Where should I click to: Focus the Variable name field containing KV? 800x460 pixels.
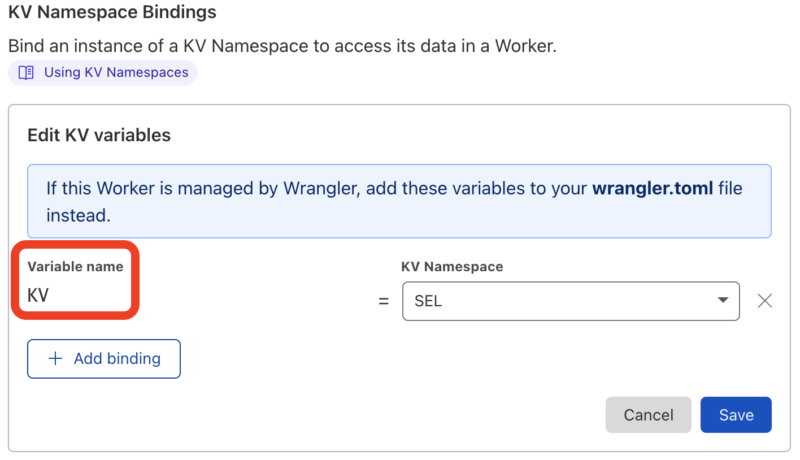[75, 296]
